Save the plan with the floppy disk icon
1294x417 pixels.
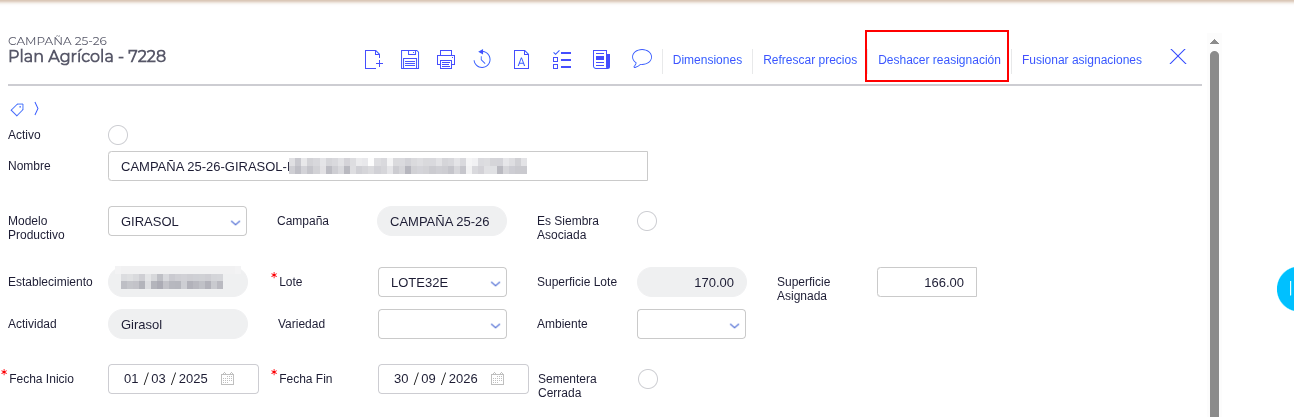click(410, 60)
